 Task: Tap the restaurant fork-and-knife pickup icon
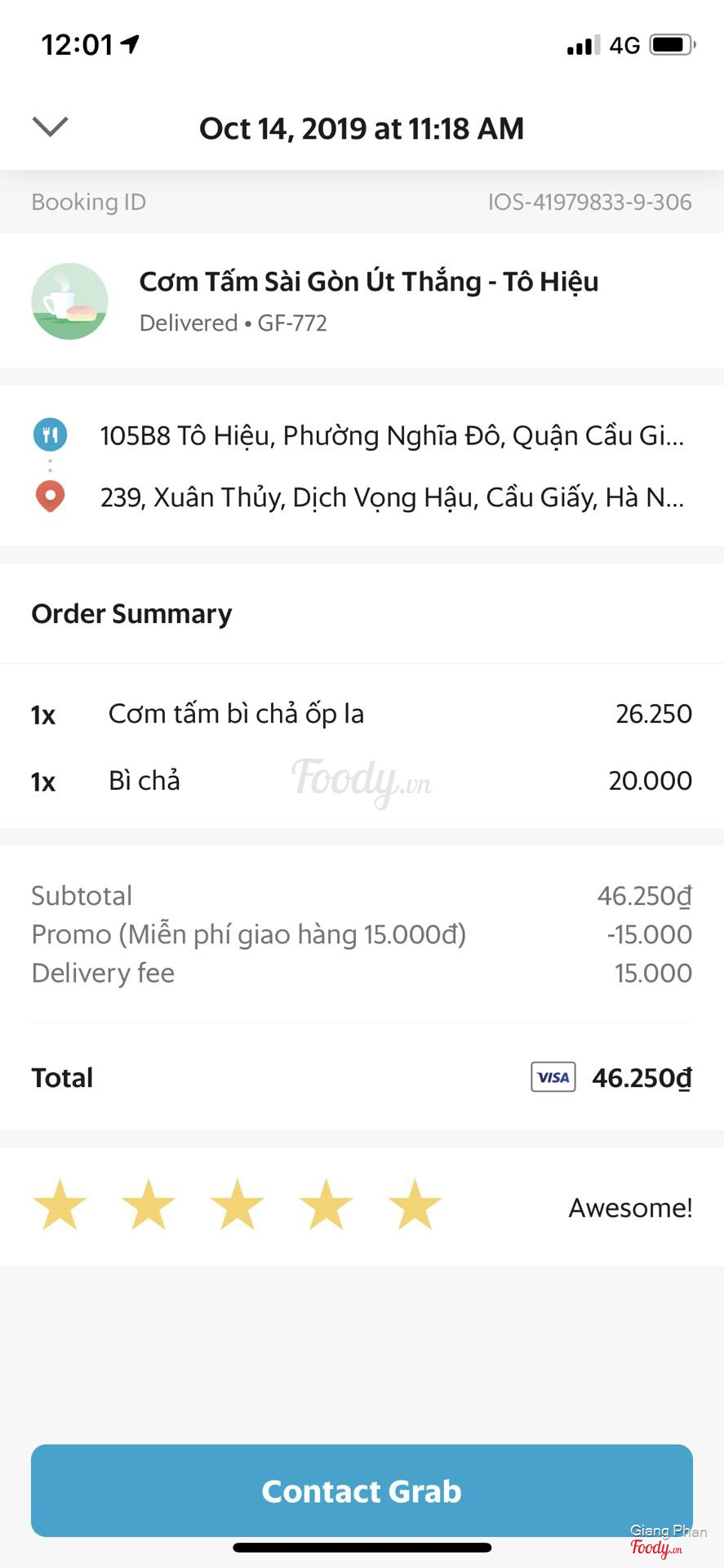click(x=50, y=434)
